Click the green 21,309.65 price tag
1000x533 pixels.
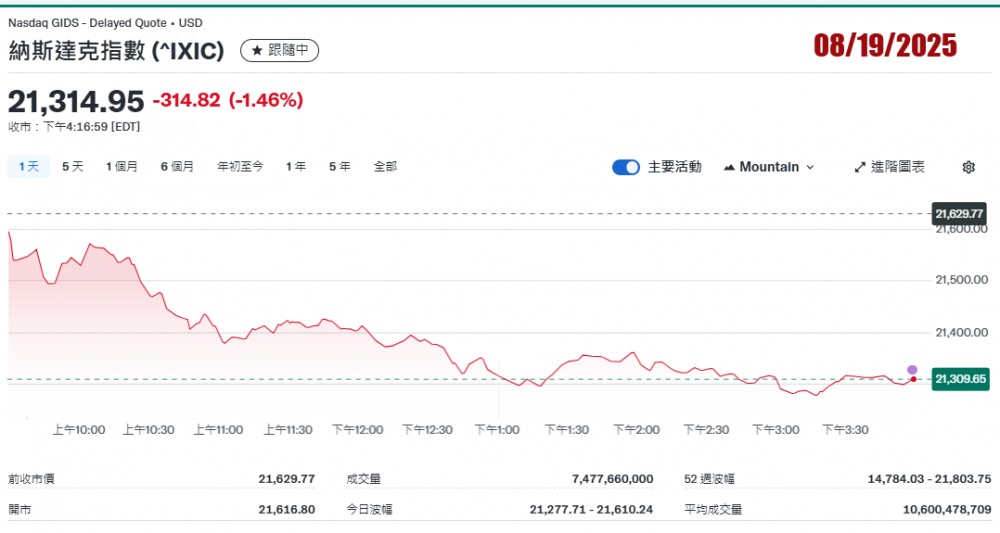959,379
